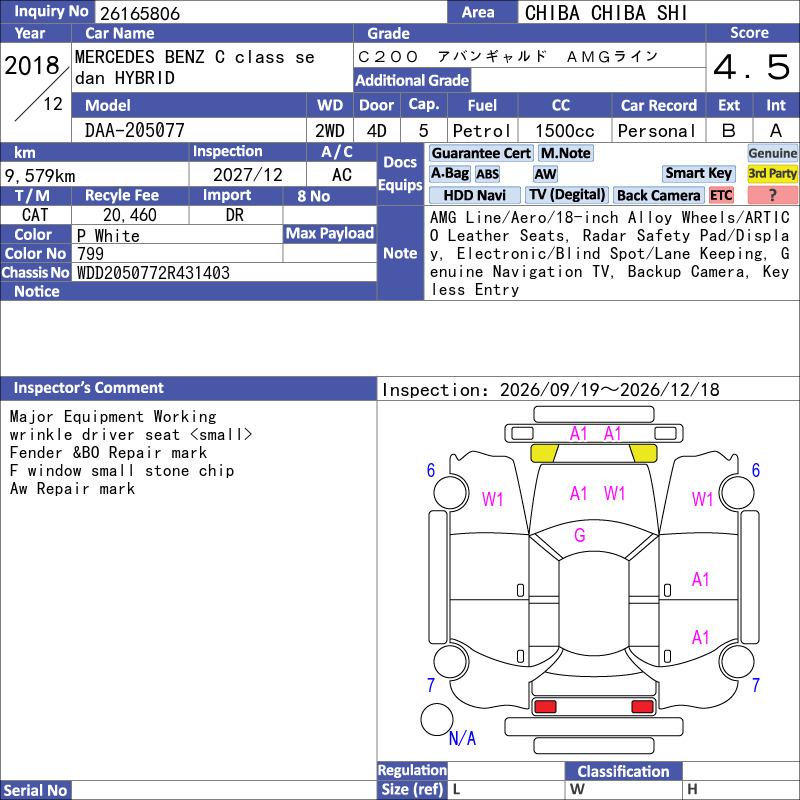Click the spare tire N/A circle

[x=437, y=719]
